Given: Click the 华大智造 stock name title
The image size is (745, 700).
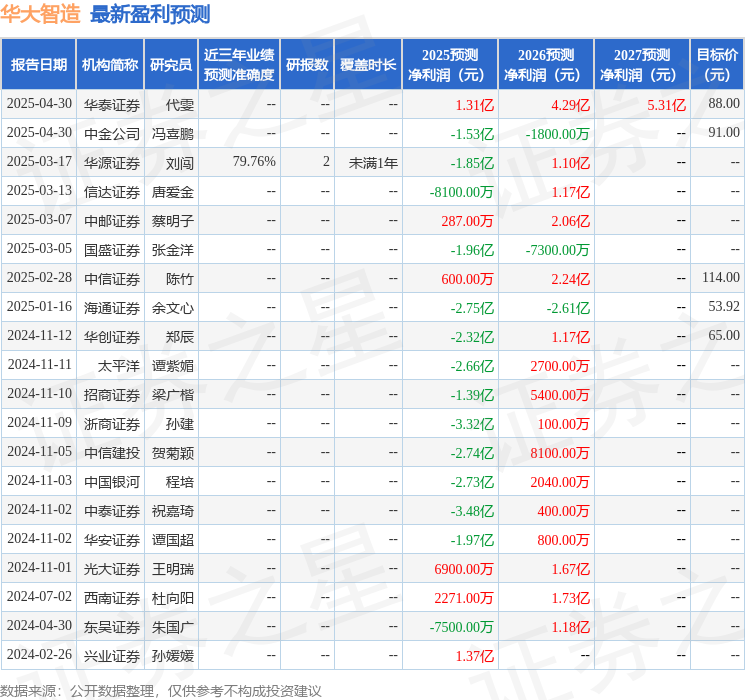Looking at the screenshot, I should [41, 14].
